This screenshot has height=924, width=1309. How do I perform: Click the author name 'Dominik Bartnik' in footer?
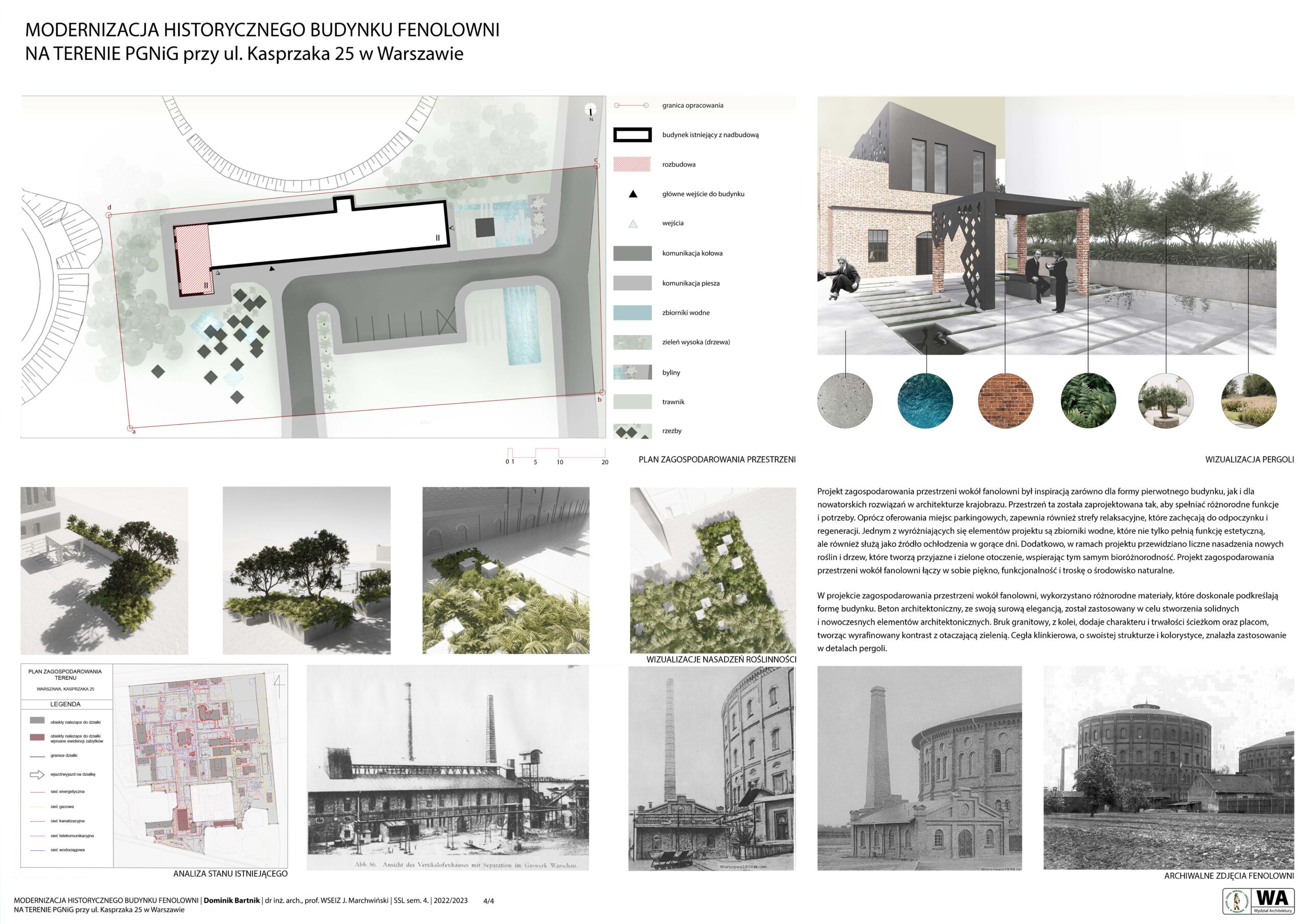coord(231,900)
